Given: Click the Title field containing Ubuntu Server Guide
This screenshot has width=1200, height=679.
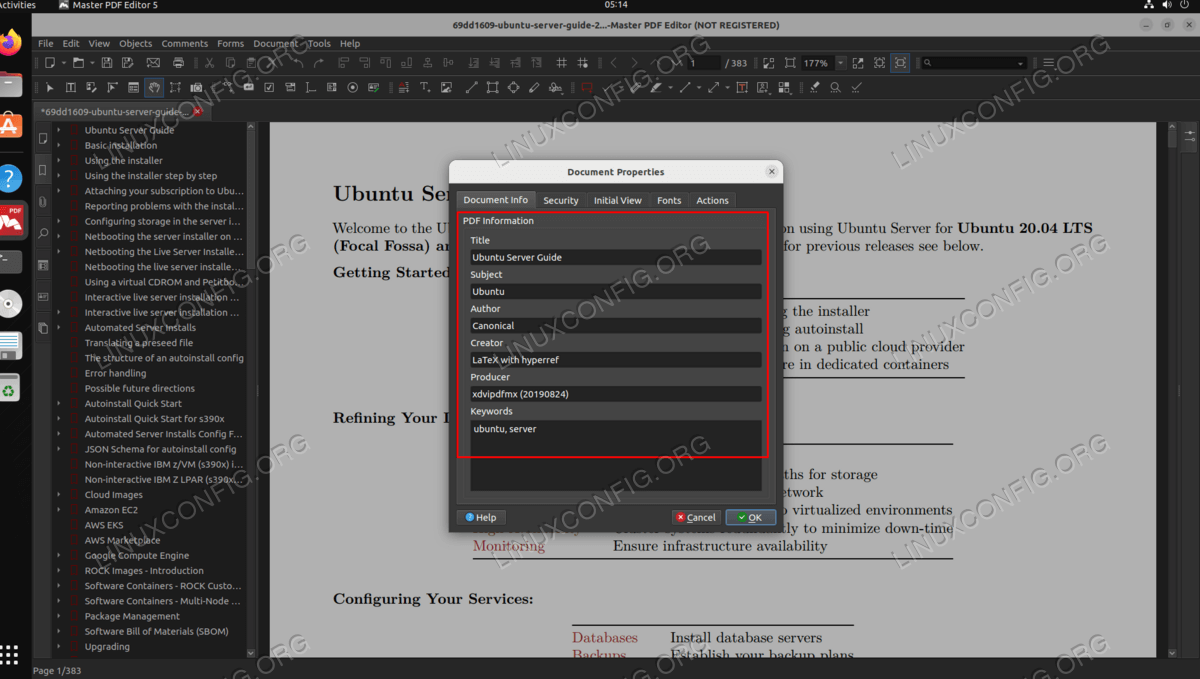Looking at the screenshot, I should pos(616,257).
